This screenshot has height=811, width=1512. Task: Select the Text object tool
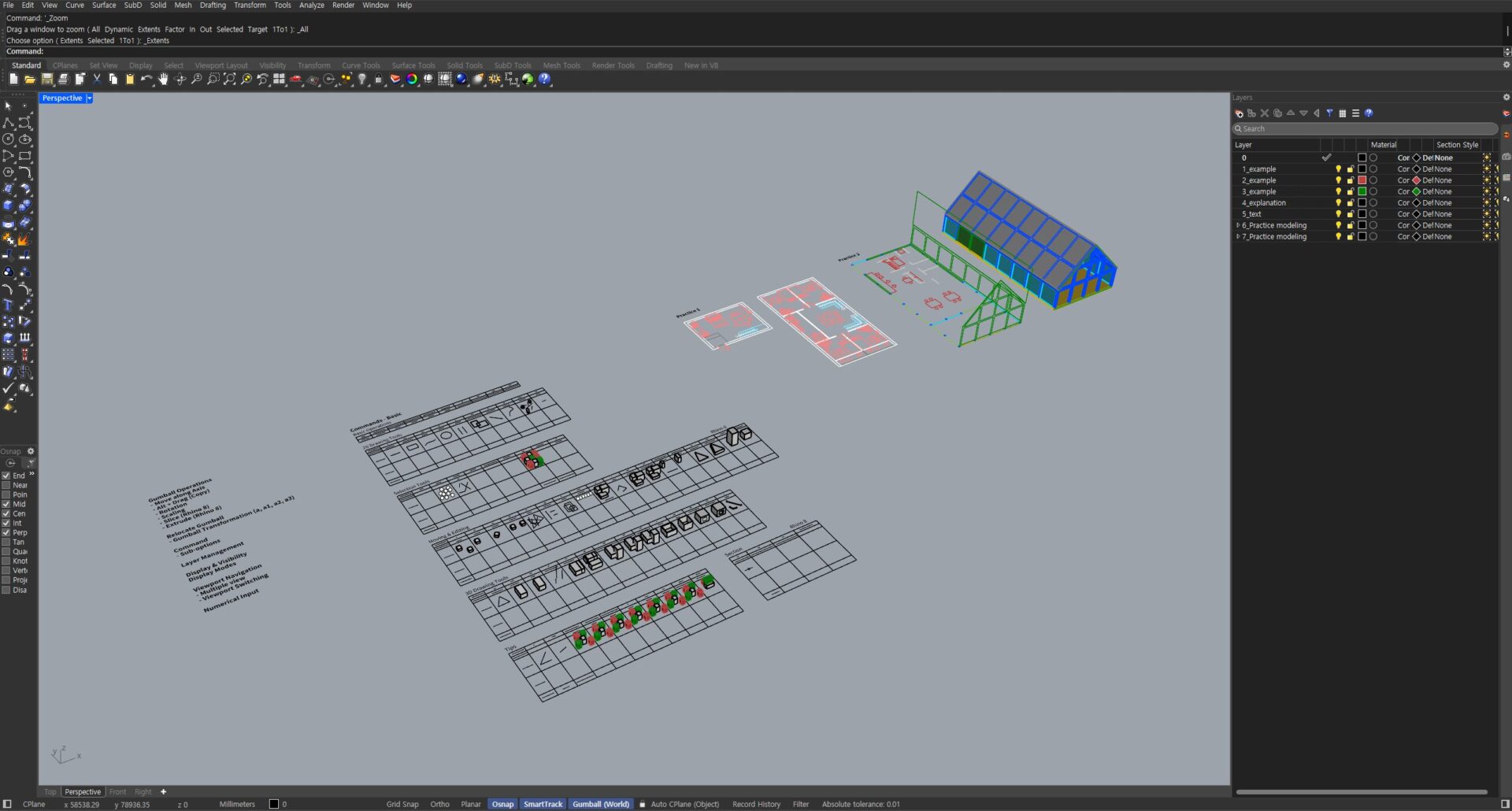pos(9,305)
